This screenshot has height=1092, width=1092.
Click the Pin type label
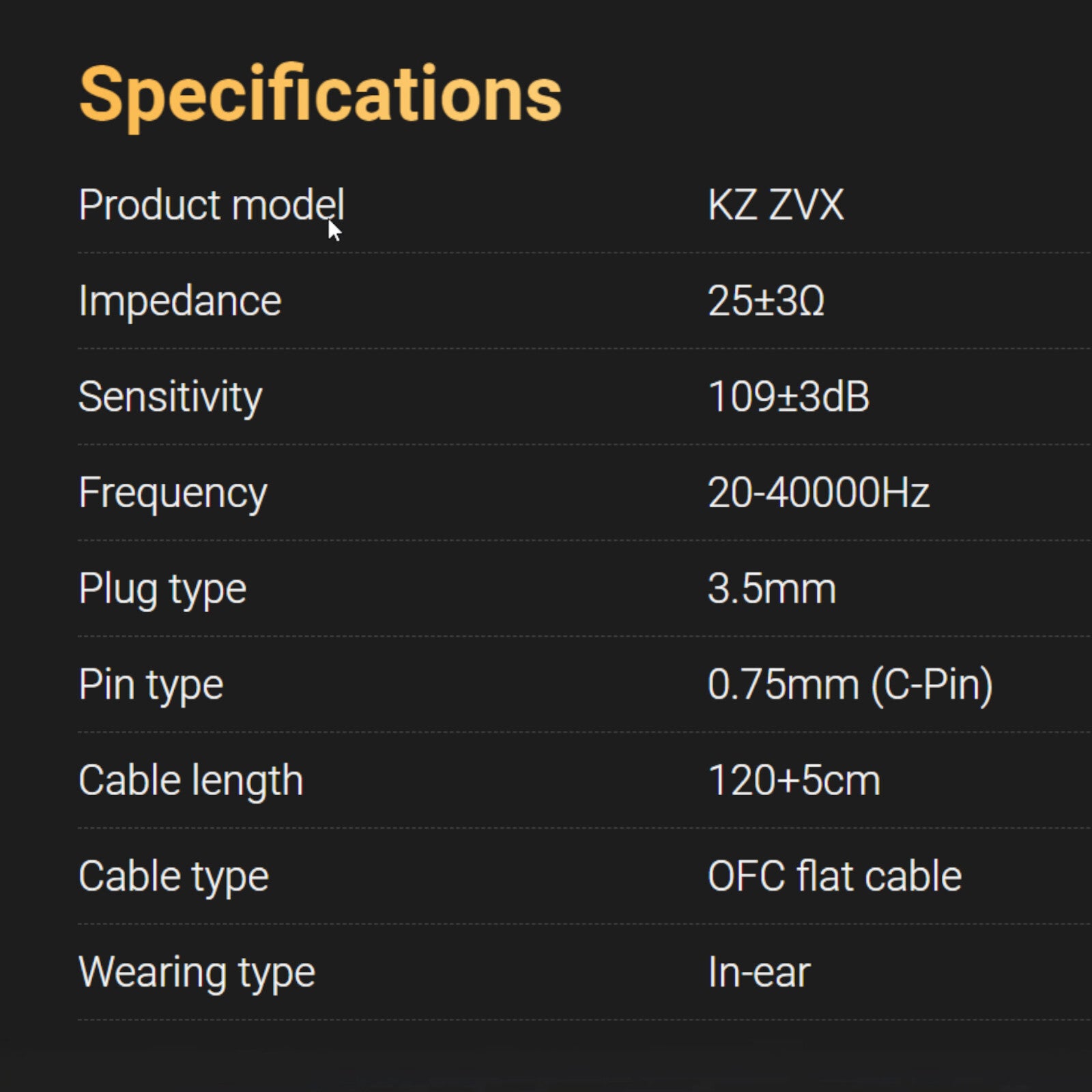(151, 685)
